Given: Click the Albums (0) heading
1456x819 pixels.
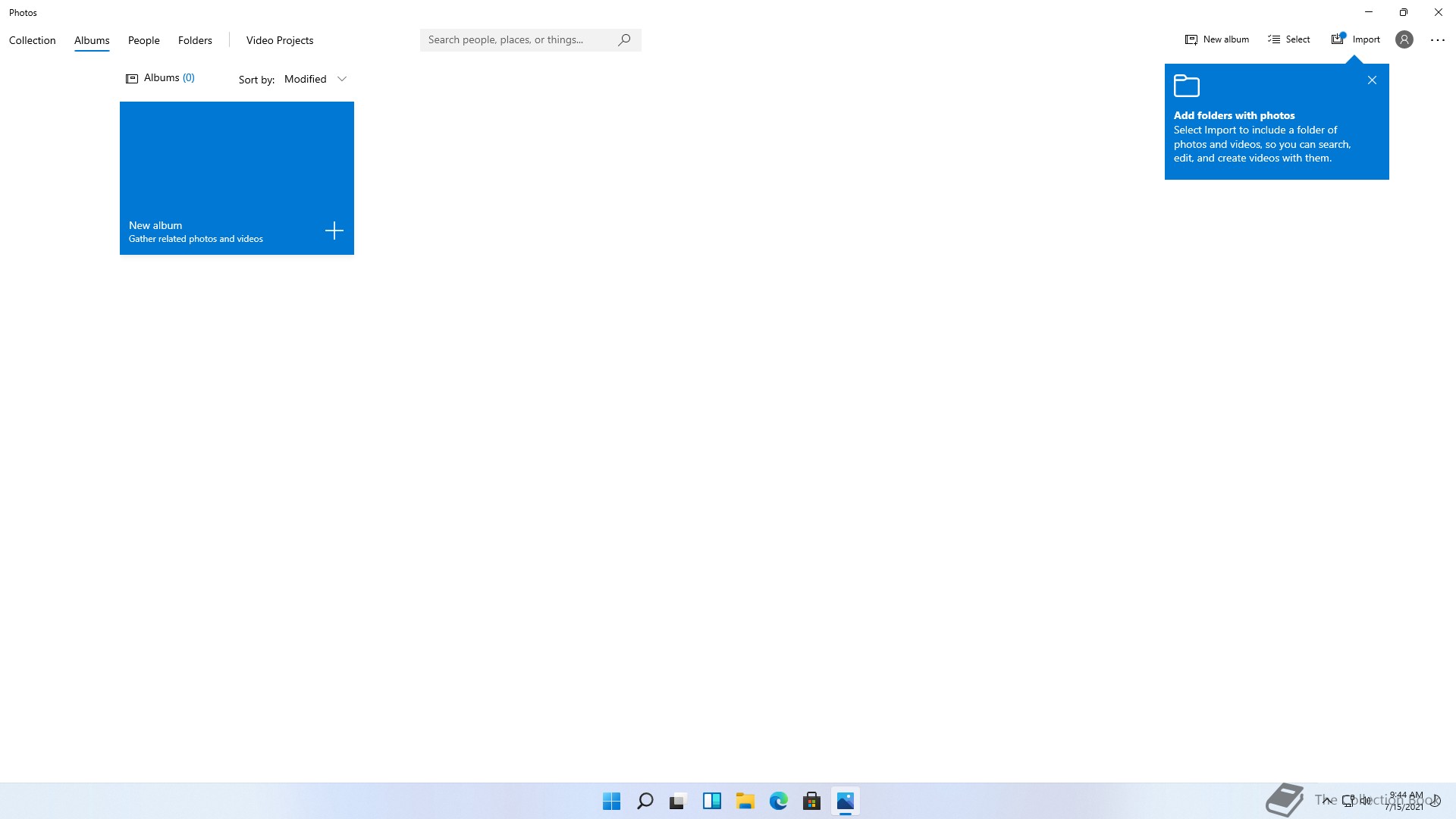Looking at the screenshot, I should (160, 78).
